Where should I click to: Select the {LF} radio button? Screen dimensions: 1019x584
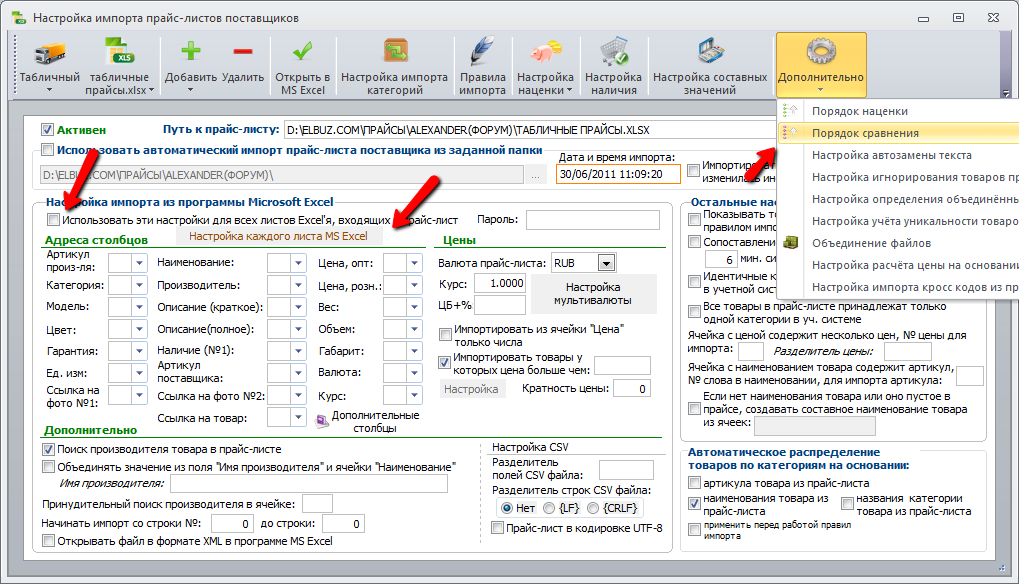click(549, 508)
